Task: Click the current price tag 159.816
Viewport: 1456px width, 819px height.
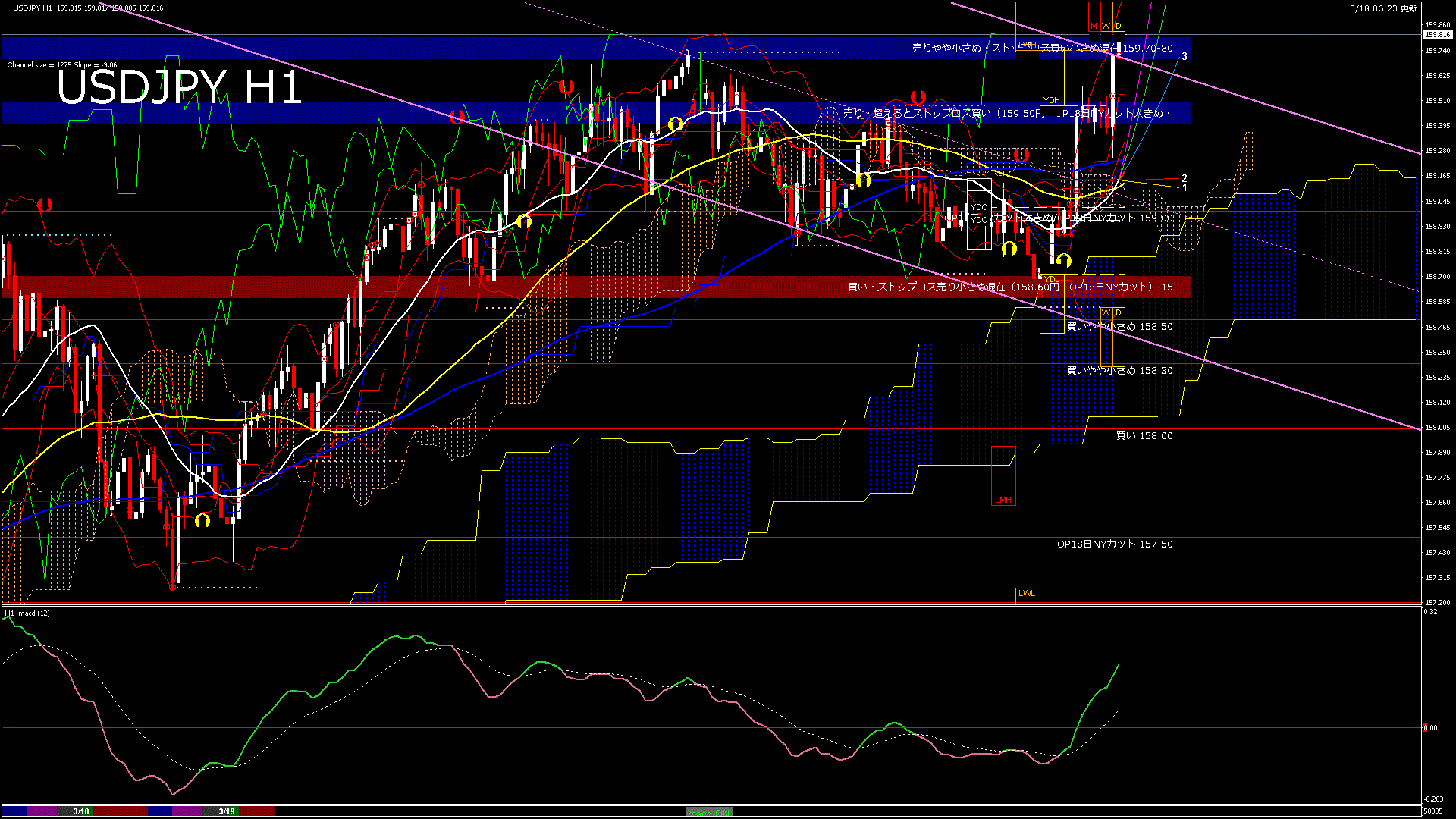Action: point(1436,35)
